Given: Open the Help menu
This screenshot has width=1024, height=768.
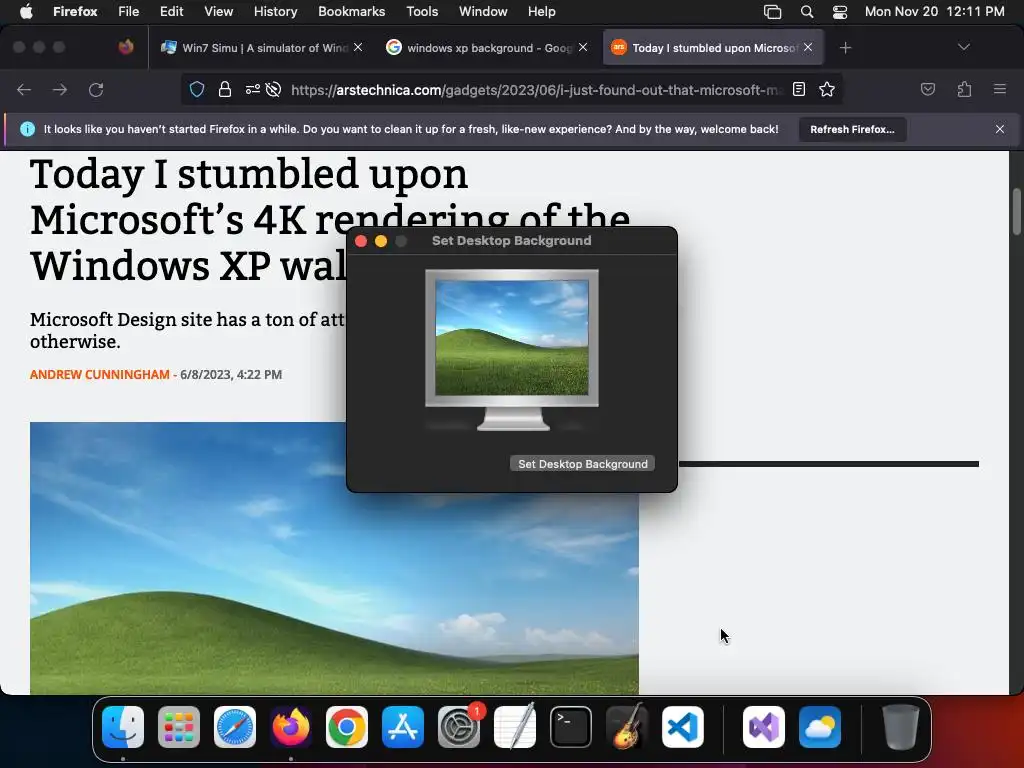Looking at the screenshot, I should pyautogui.click(x=541, y=11).
